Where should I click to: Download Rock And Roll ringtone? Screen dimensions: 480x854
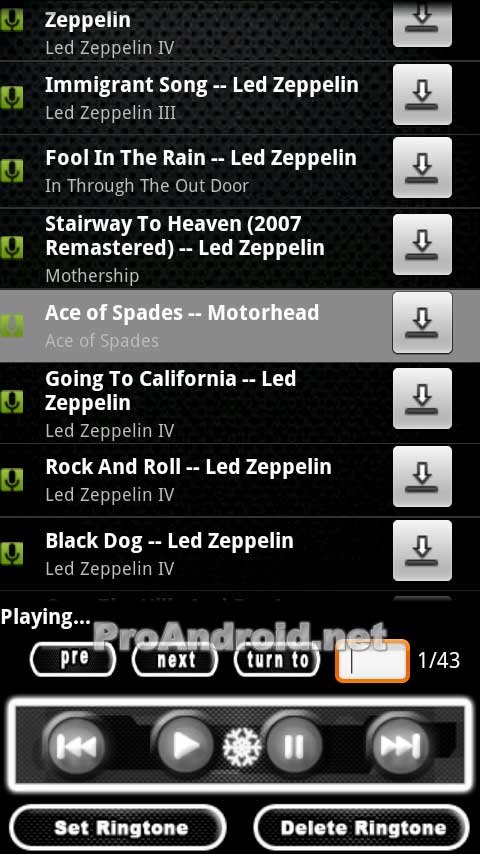[422, 477]
